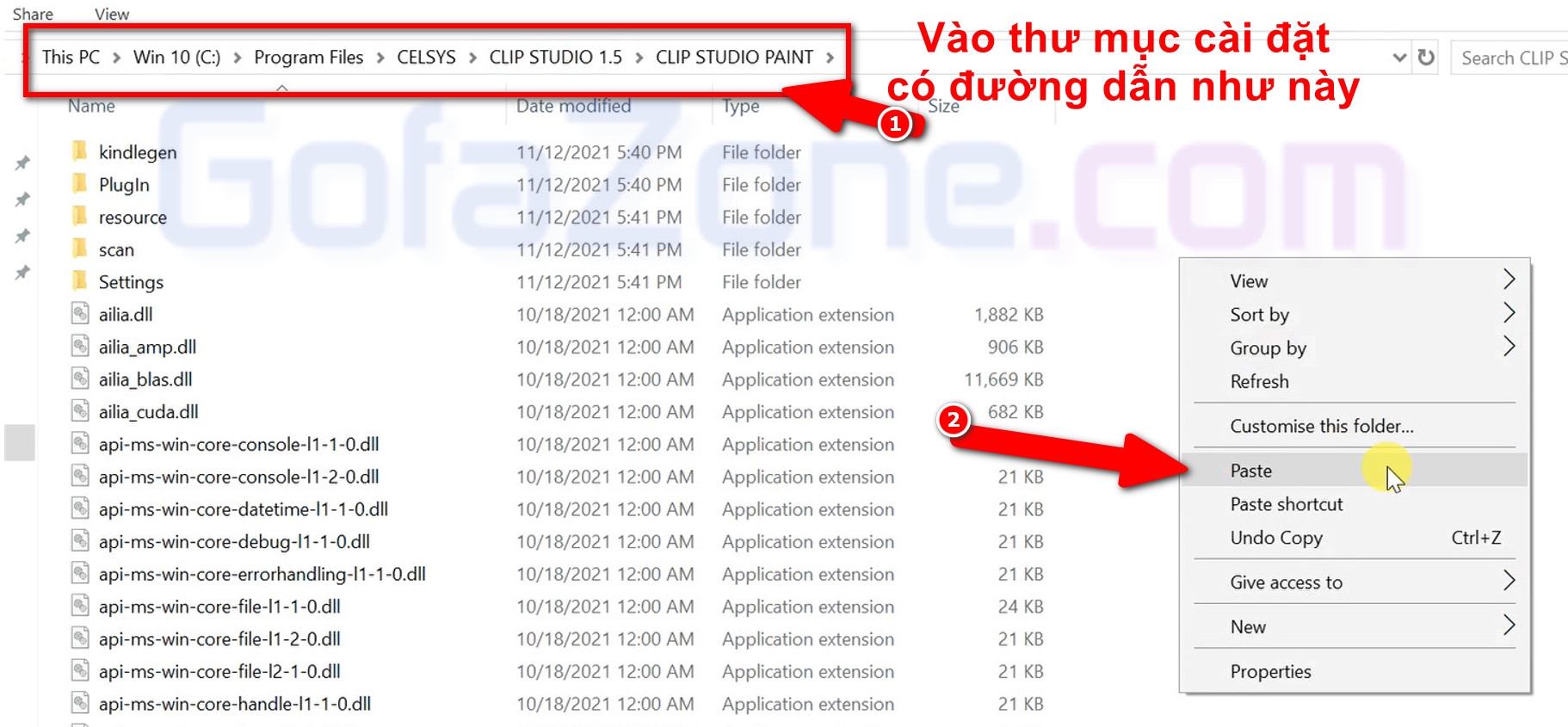Click the Settings folder icon

(79, 281)
